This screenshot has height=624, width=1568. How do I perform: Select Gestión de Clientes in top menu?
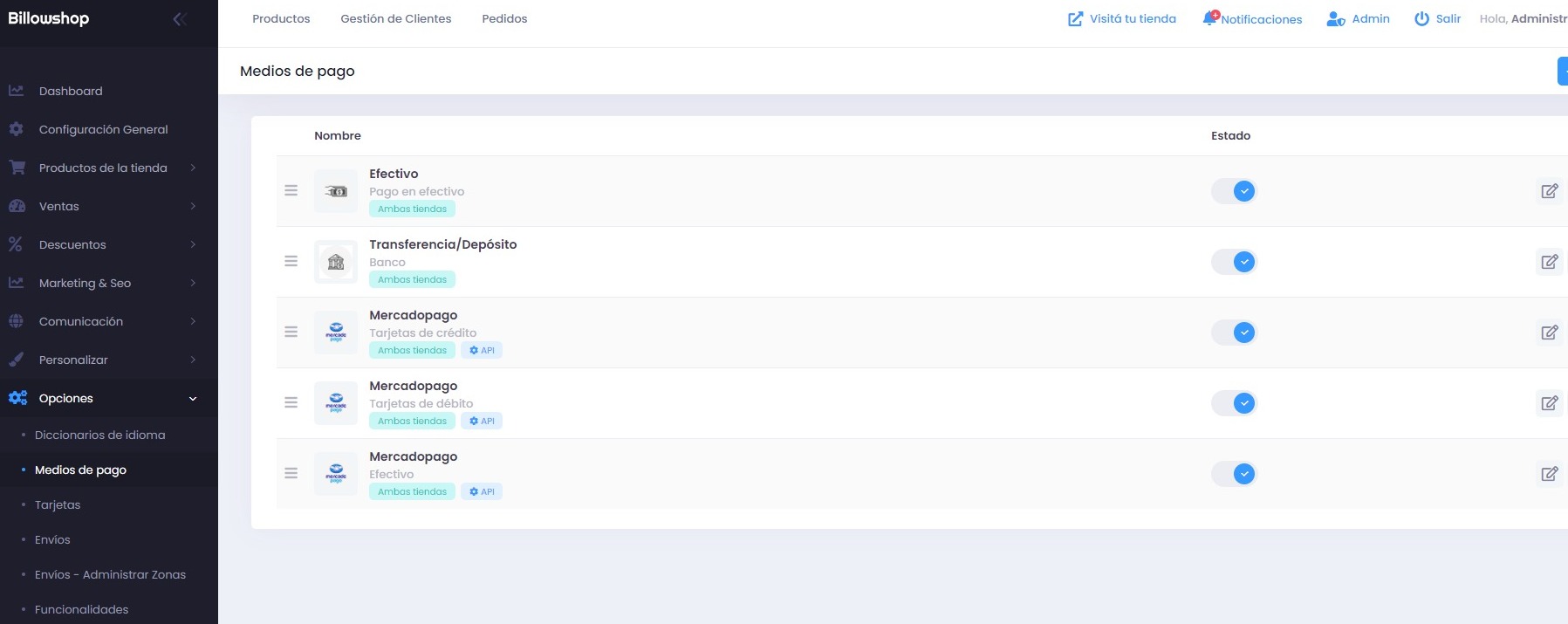click(x=395, y=18)
